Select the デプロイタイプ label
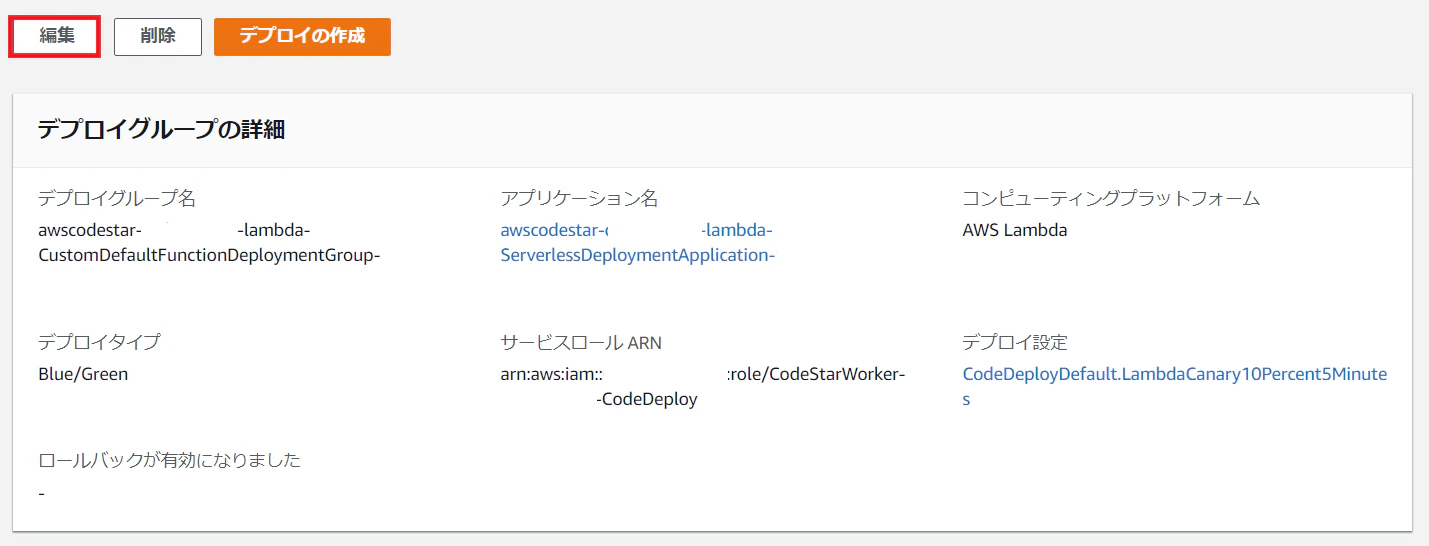The width and height of the screenshot is (1429, 546). (99, 342)
